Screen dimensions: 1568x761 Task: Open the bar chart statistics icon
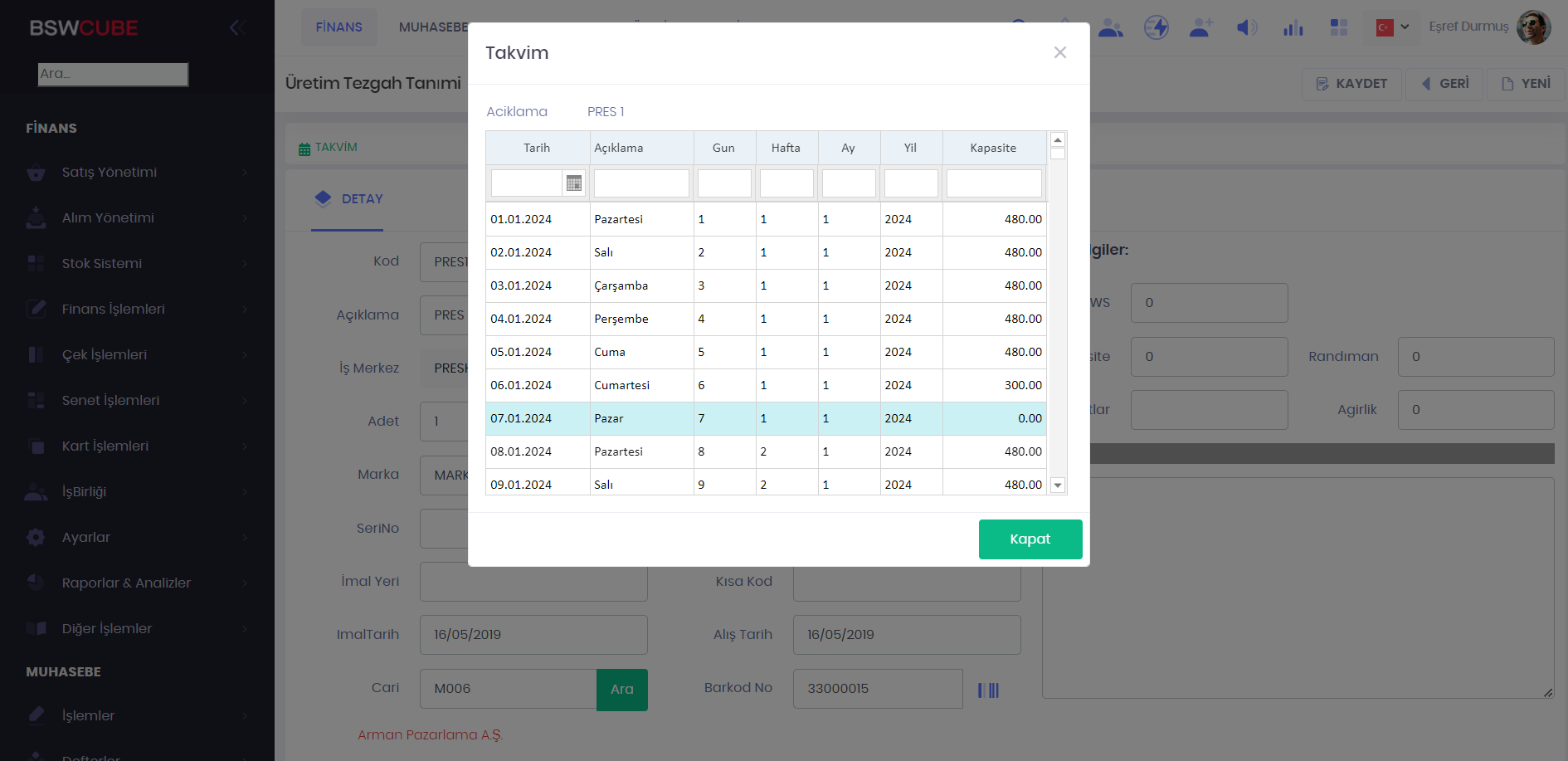pos(1293,28)
